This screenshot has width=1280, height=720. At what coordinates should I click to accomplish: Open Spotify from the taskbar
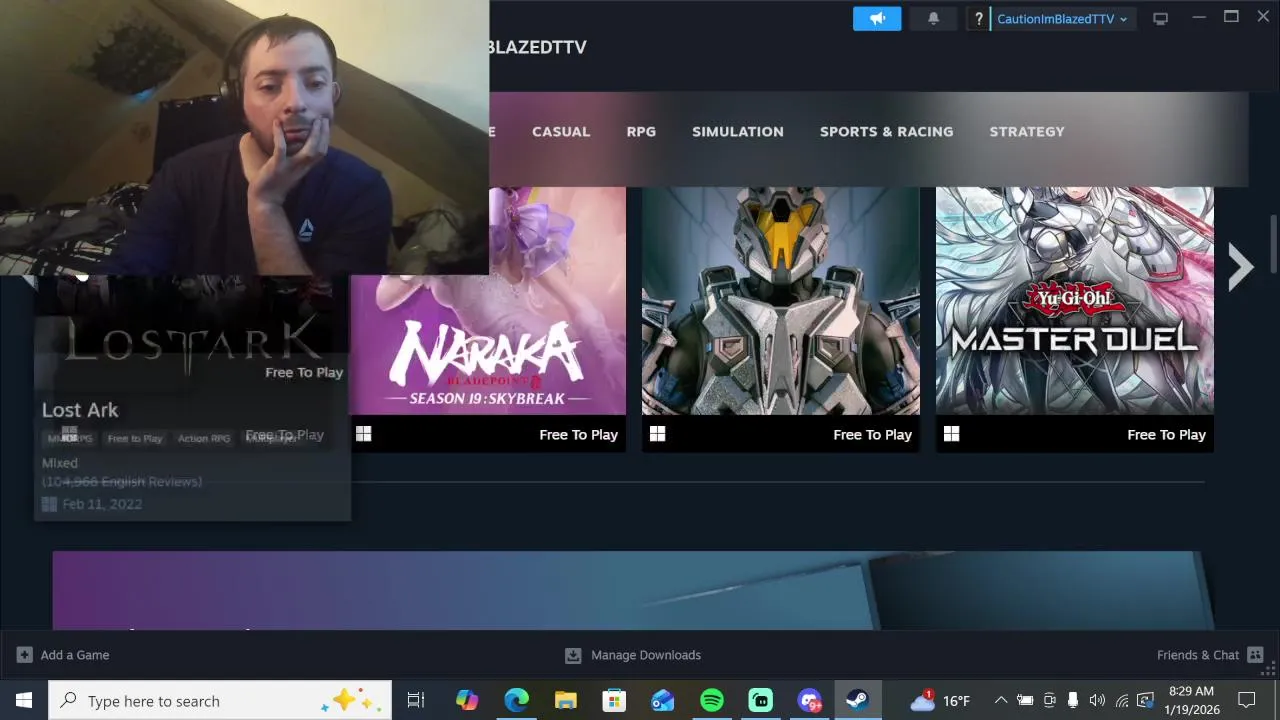(x=712, y=700)
